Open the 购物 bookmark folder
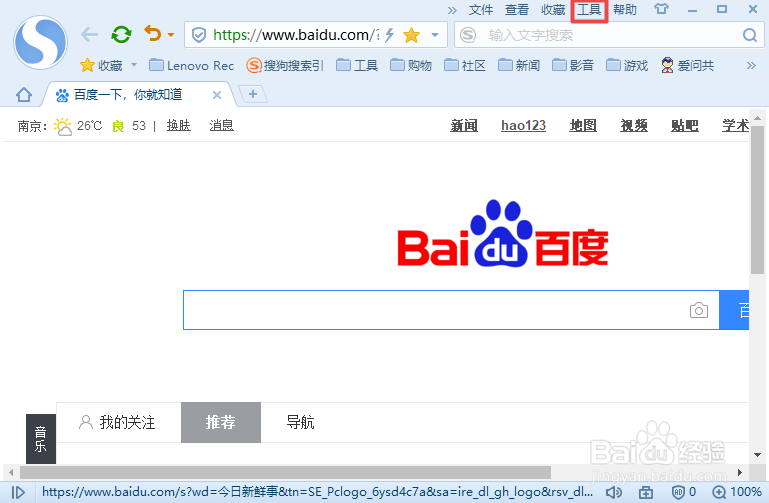The width and height of the screenshot is (769, 503). click(411, 65)
